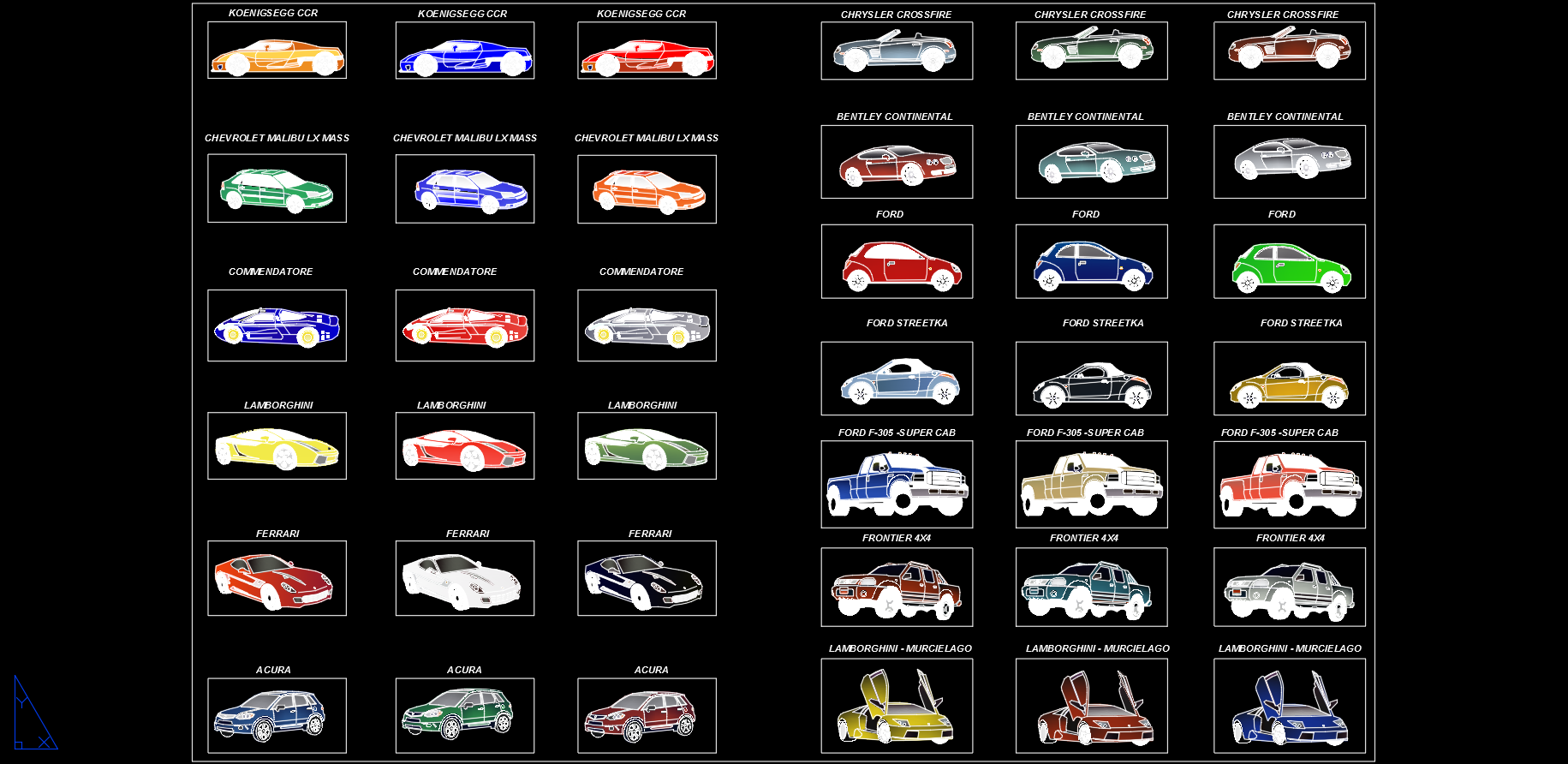Select FERRARI label above the red car

click(x=277, y=534)
